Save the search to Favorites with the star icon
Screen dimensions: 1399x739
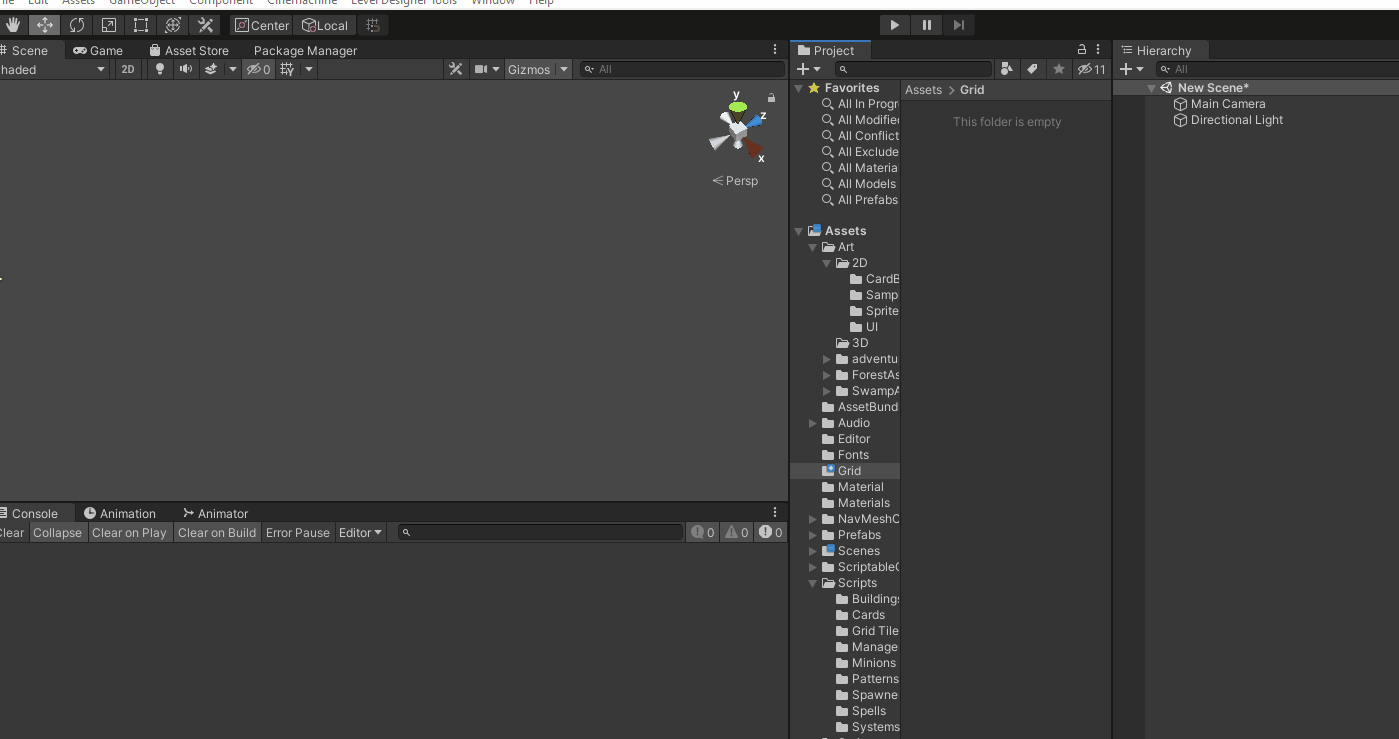pyautogui.click(x=1059, y=69)
